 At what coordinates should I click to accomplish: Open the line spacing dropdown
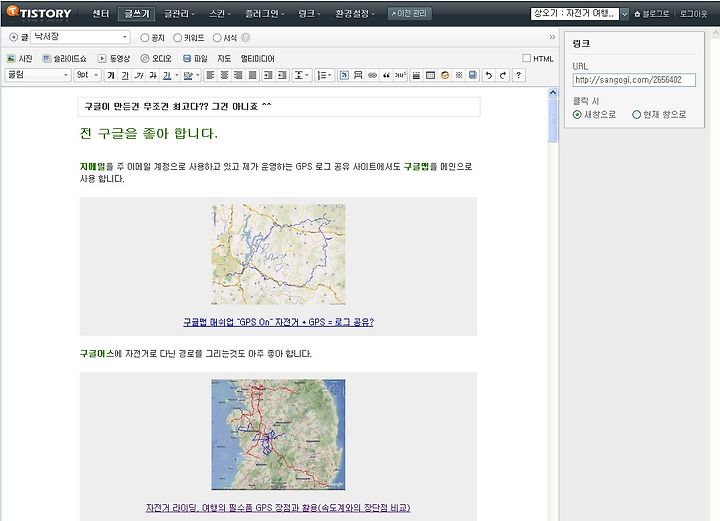click(301, 75)
